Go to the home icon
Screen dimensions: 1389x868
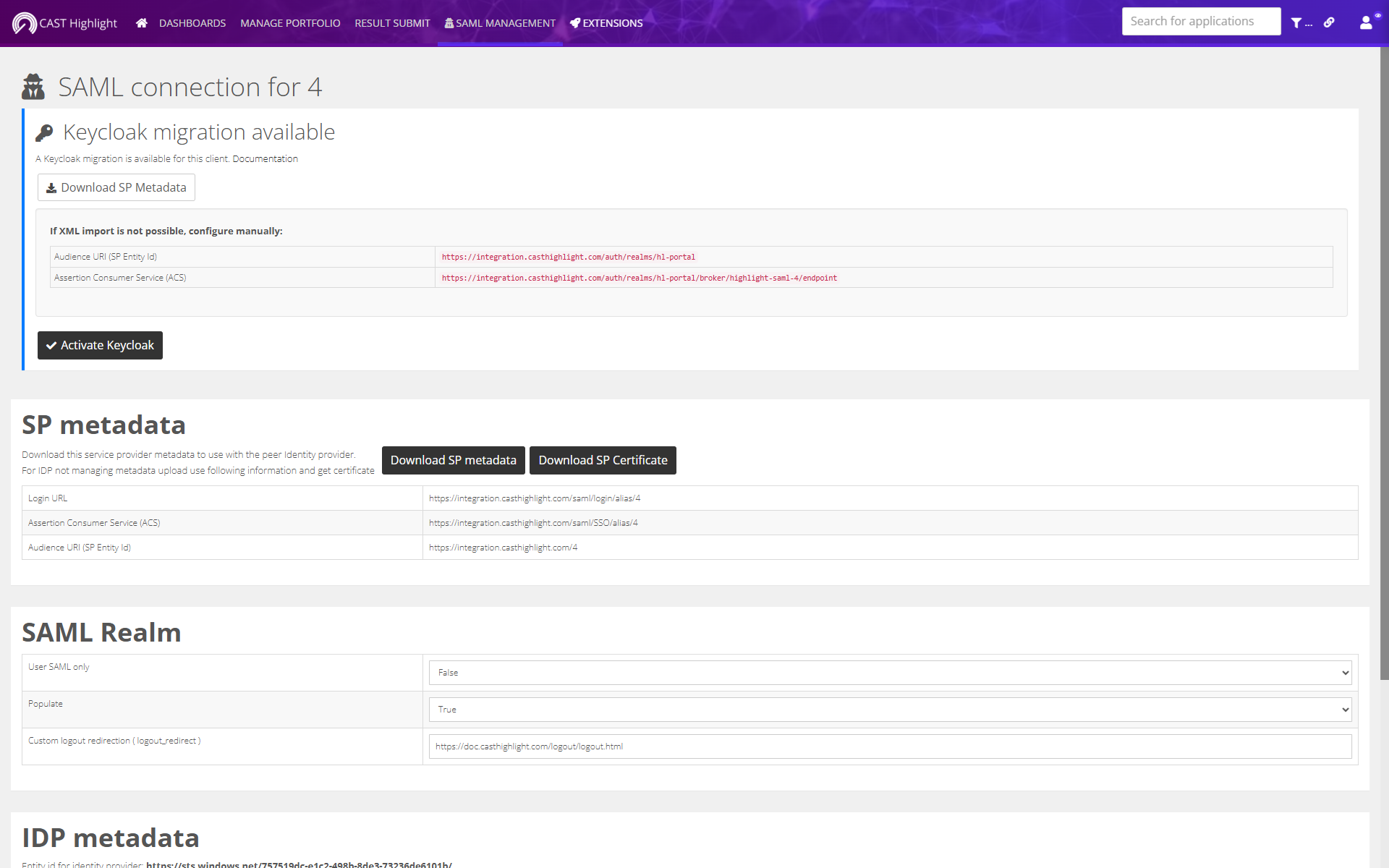(x=142, y=23)
